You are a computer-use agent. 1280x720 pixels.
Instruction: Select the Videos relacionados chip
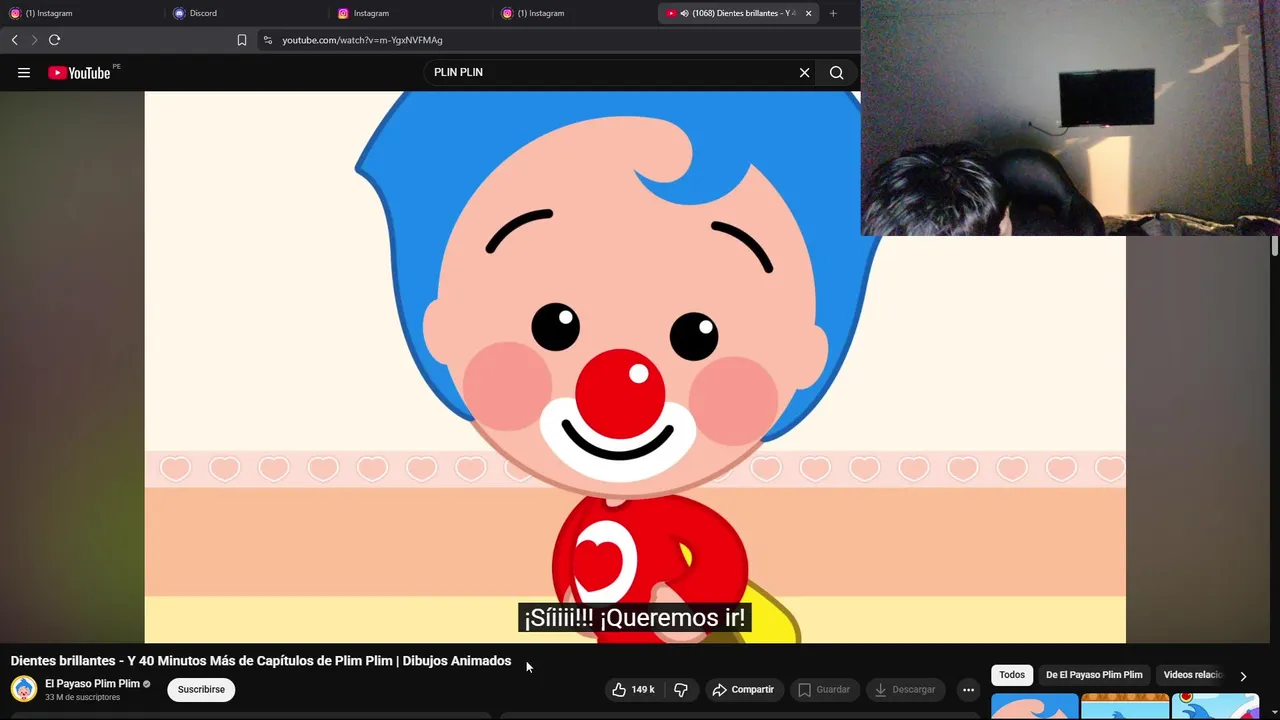[x=1192, y=675]
